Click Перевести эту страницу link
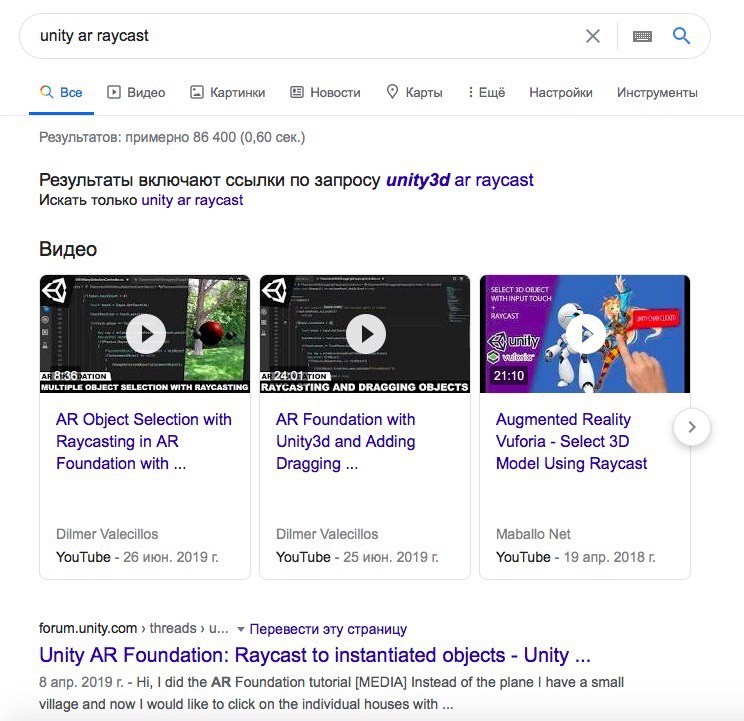 pyautogui.click(x=328, y=629)
